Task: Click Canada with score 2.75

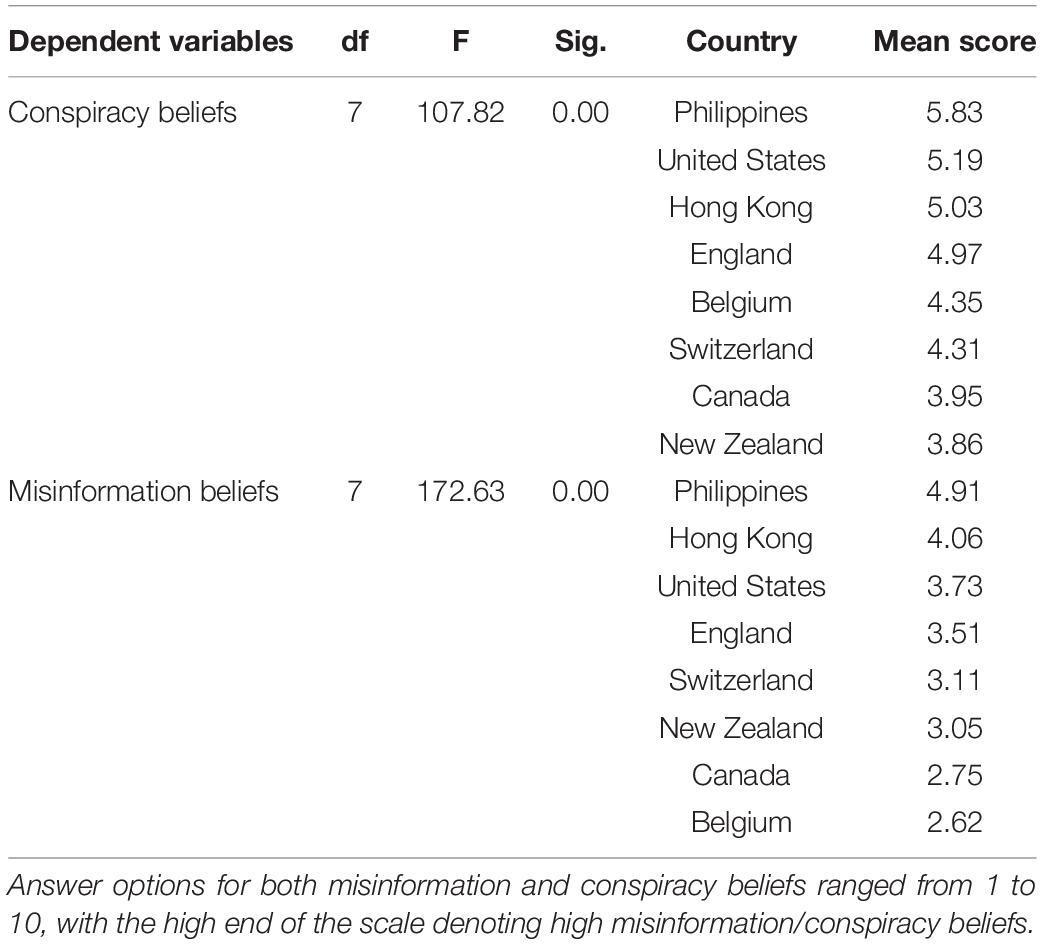Action: pos(741,775)
